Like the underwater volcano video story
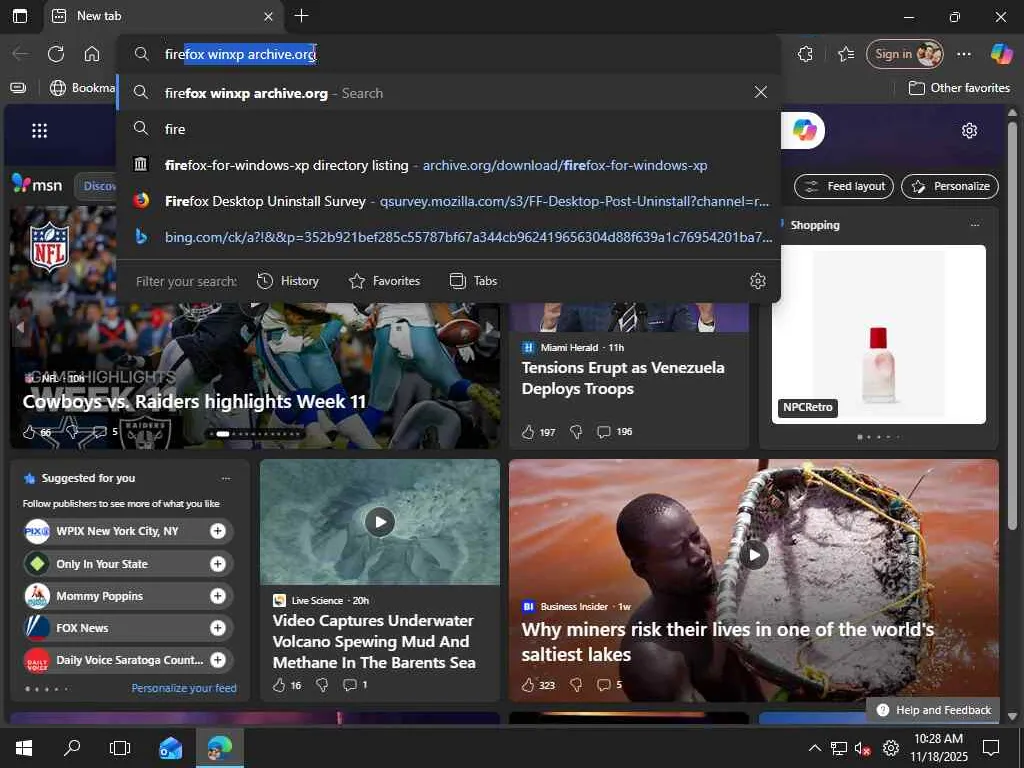The image size is (1024, 768). tap(279, 684)
